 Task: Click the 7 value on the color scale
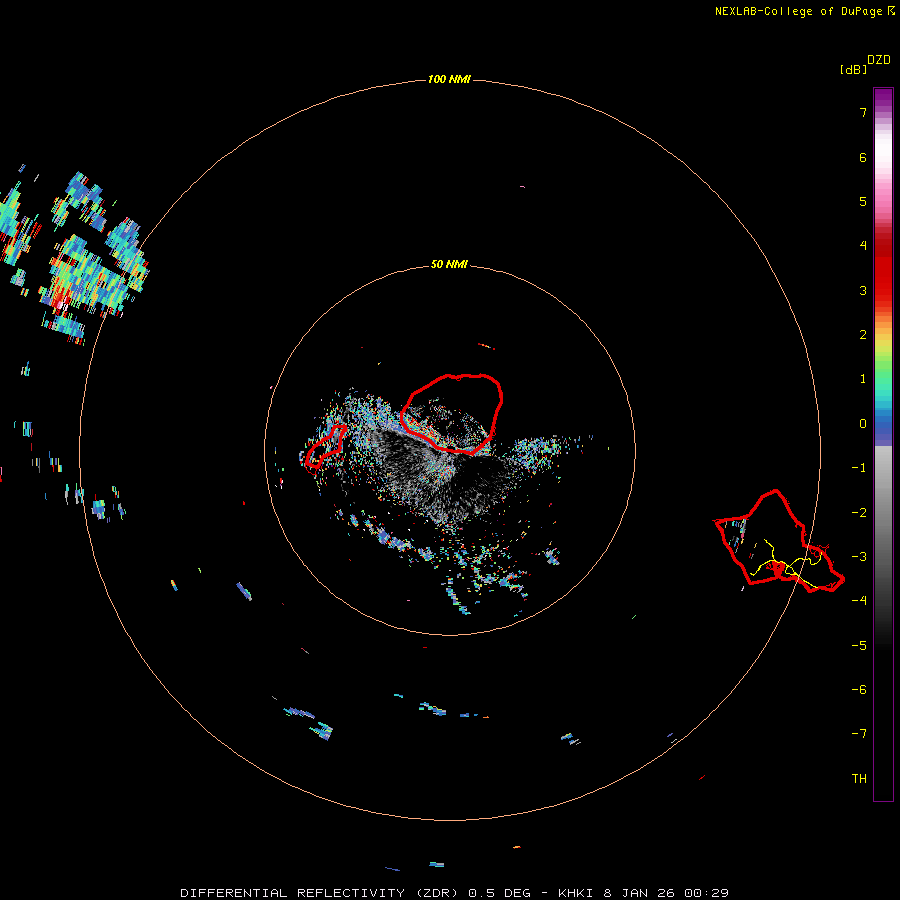tap(863, 112)
